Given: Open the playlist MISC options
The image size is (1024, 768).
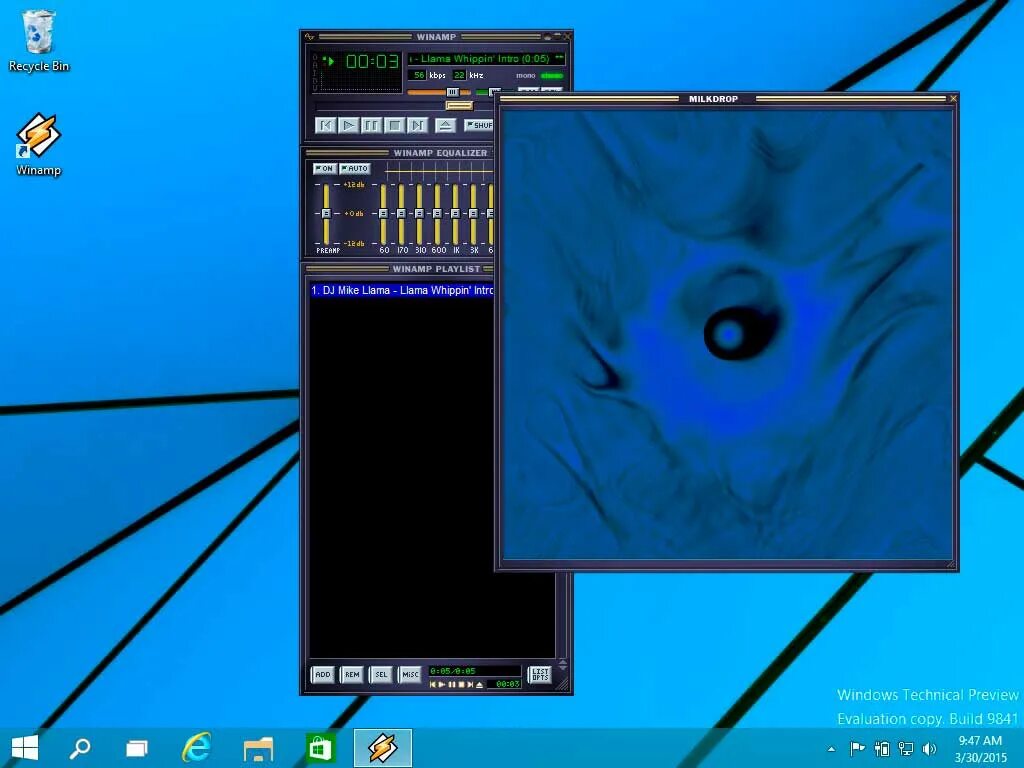Looking at the screenshot, I should click(x=409, y=674).
